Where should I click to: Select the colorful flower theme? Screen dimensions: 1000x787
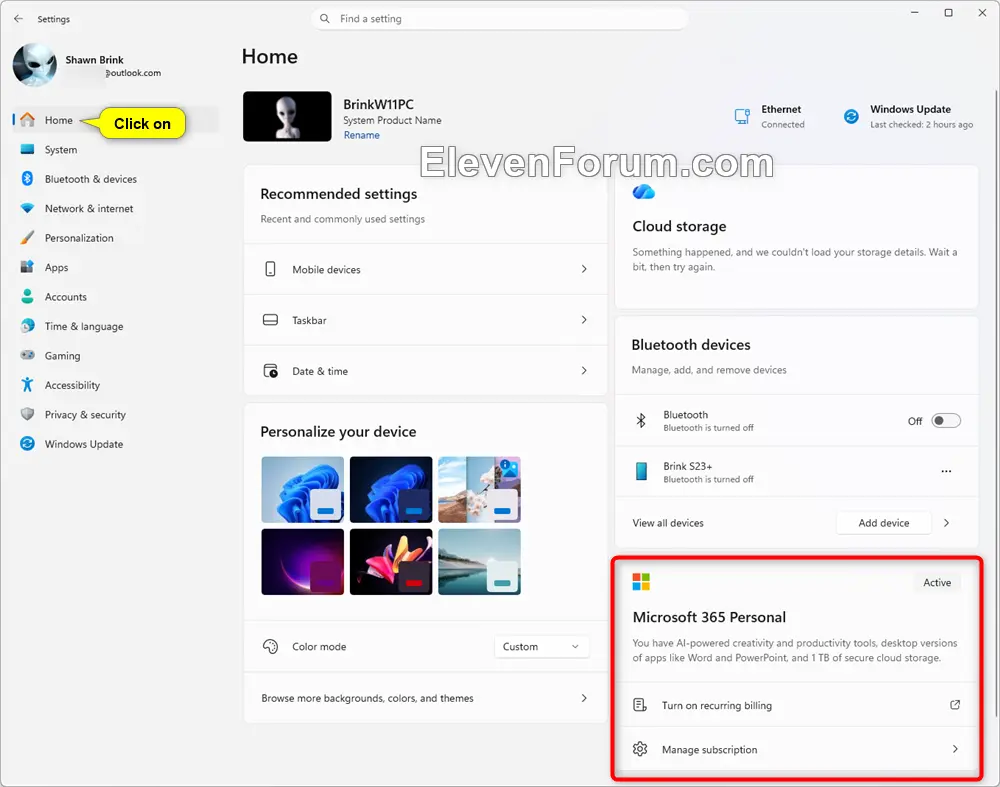391,561
